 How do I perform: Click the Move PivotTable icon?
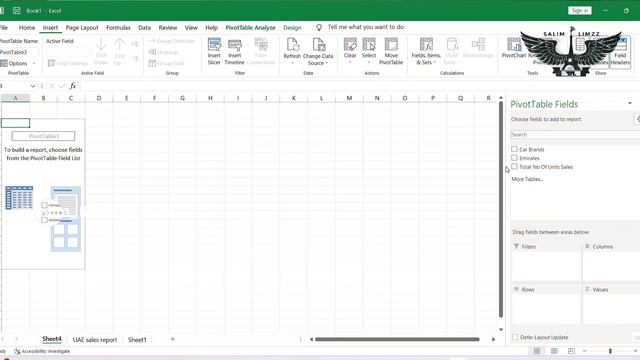coord(391,44)
